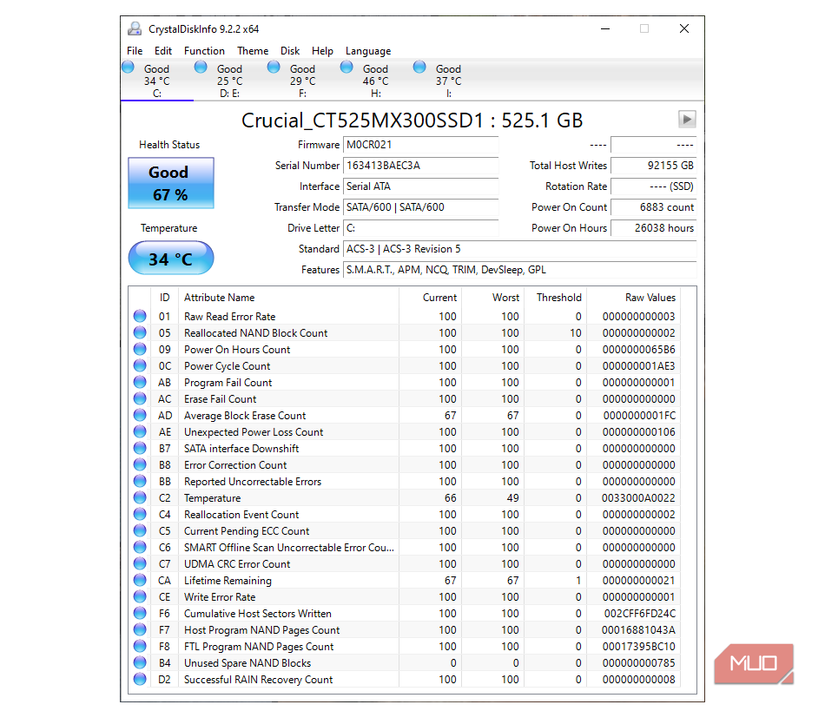Click the Good 67 % health status button
Screen dimensions: 825x716
(171, 183)
